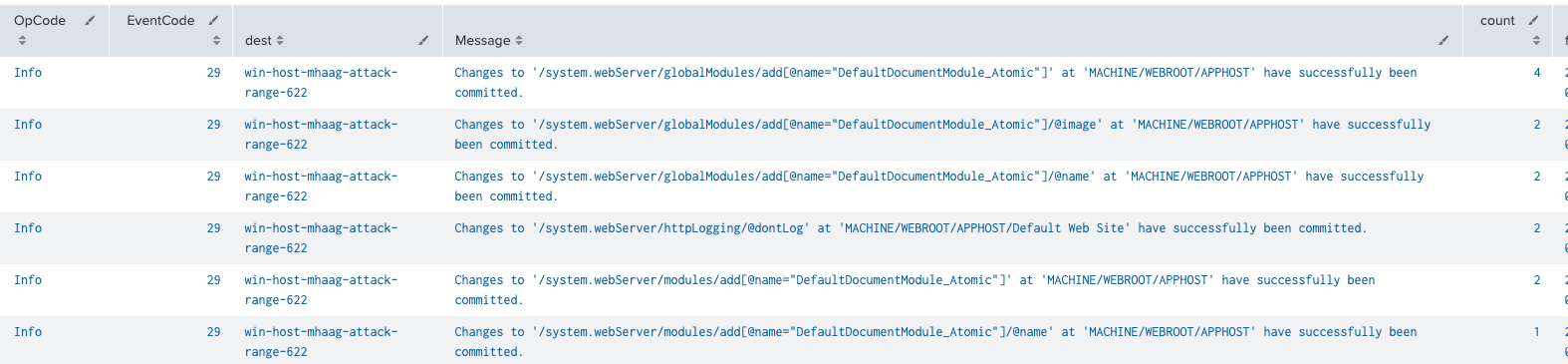Screen dimensions: 1568x364
Task: Sort the table by dest header
Action: 264,40
